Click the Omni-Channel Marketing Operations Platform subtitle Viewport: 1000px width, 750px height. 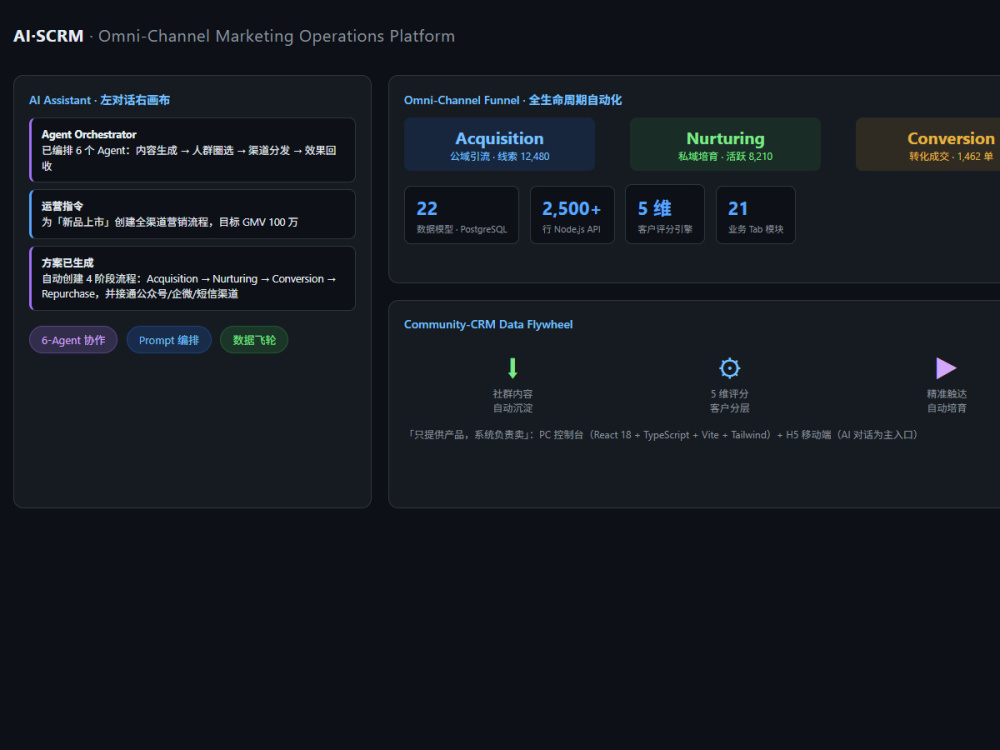(x=276, y=36)
